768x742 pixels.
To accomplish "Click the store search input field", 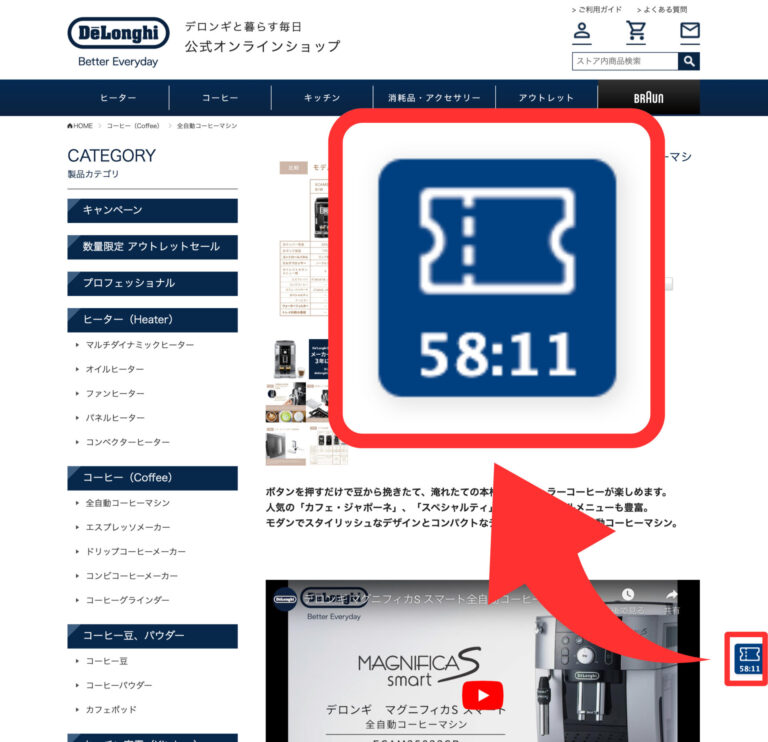I will pyautogui.click(x=625, y=61).
